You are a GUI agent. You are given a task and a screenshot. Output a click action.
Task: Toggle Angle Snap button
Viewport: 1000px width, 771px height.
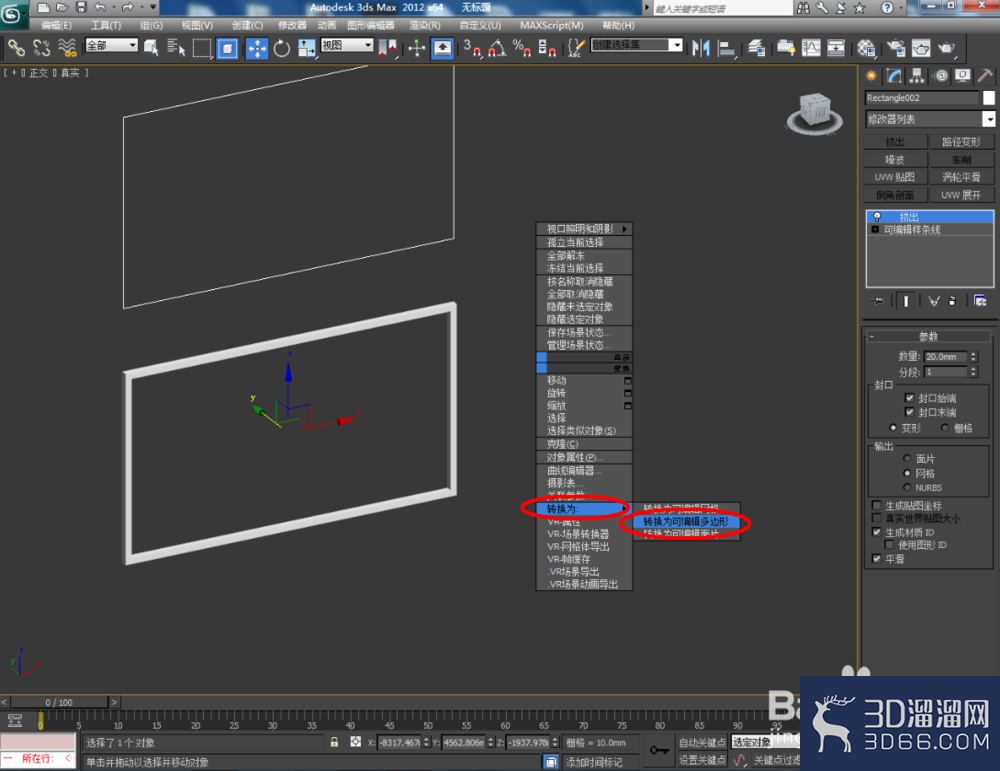(497, 48)
